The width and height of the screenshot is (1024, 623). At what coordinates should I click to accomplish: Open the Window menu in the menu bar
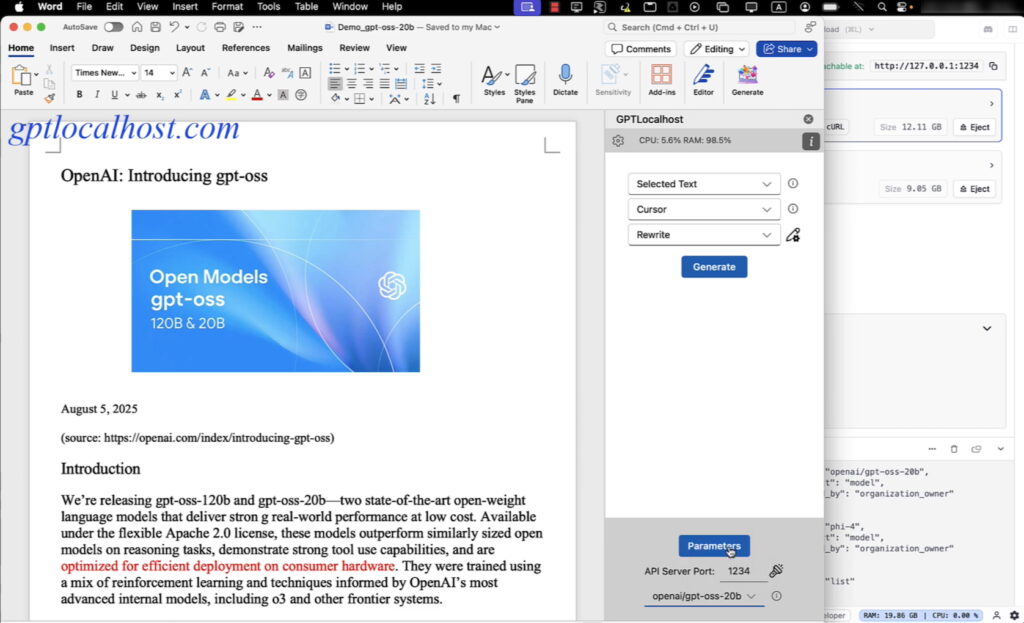point(349,7)
